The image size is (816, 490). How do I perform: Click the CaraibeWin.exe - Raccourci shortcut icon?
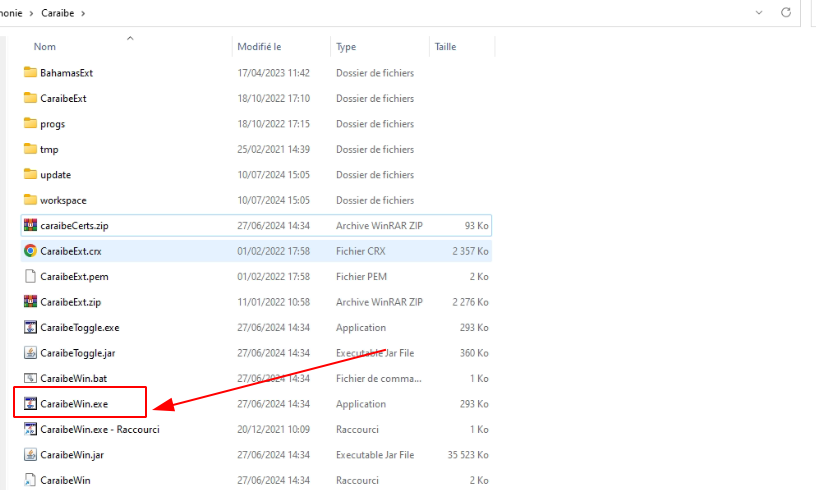tap(30, 429)
